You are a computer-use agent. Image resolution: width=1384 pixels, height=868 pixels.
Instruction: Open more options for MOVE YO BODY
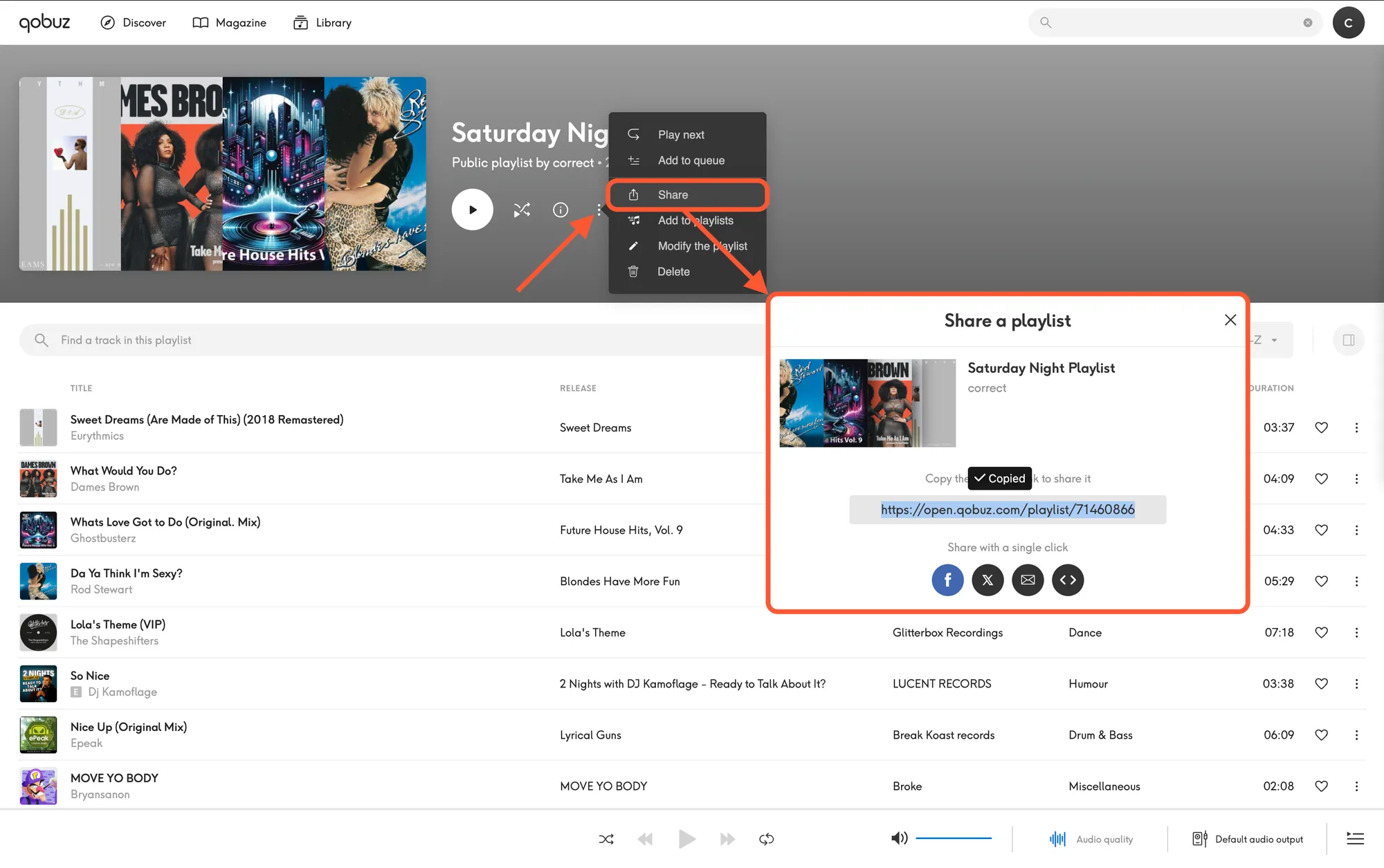[1356, 786]
